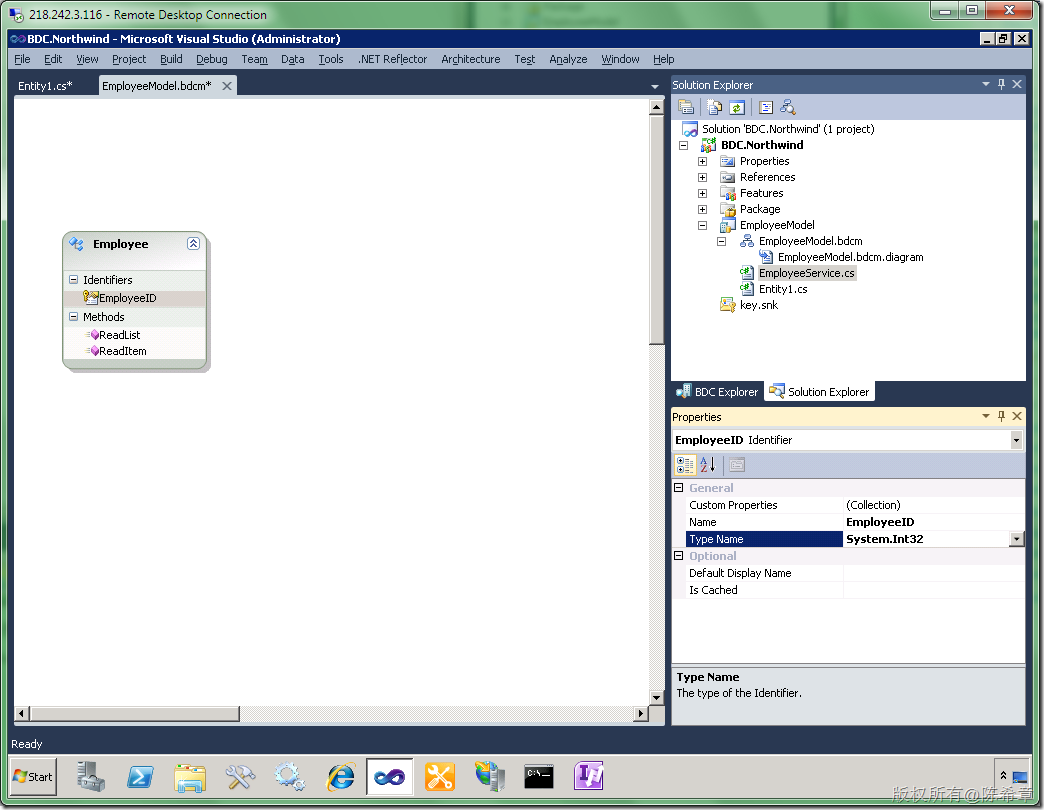Click the Properties icon in Solution Explorer toolbar
This screenshot has width=1044, height=810.
point(686,107)
